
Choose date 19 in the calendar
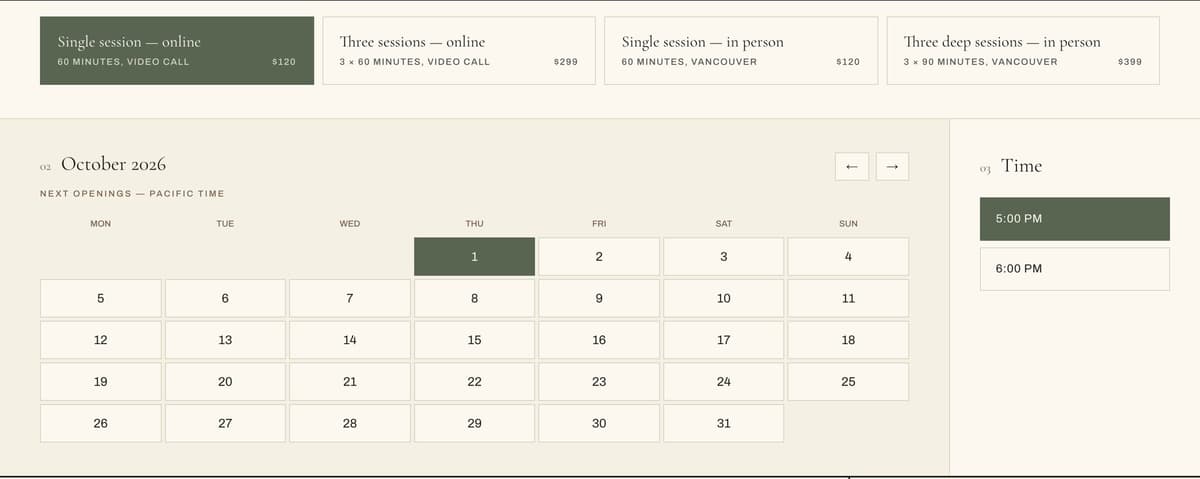(x=100, y=382)
